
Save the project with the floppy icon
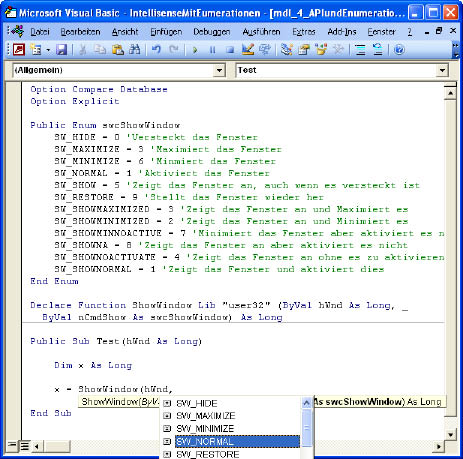[x=61, y=50]
